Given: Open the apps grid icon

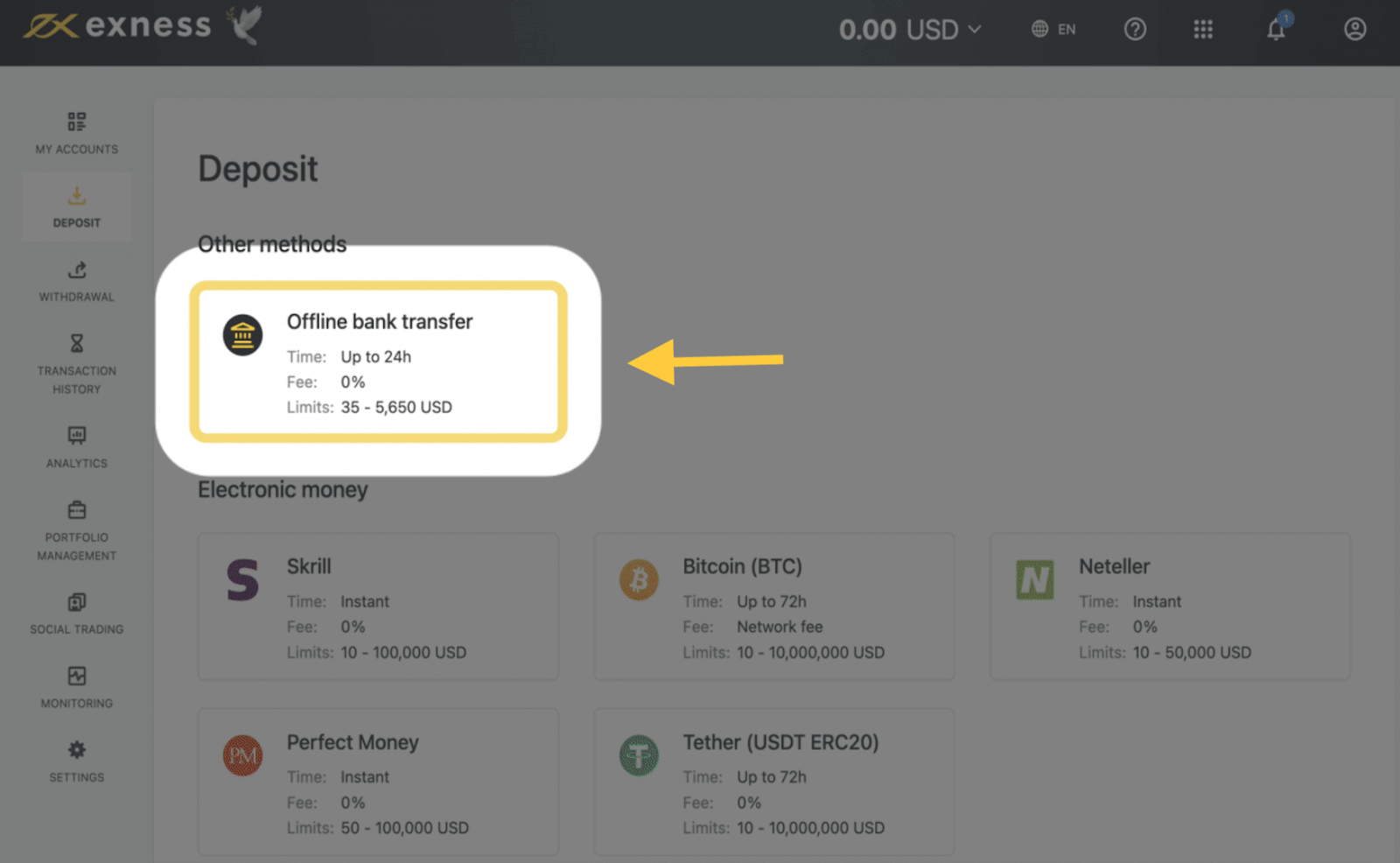Looking at the screenshot, I should 1203,30.
